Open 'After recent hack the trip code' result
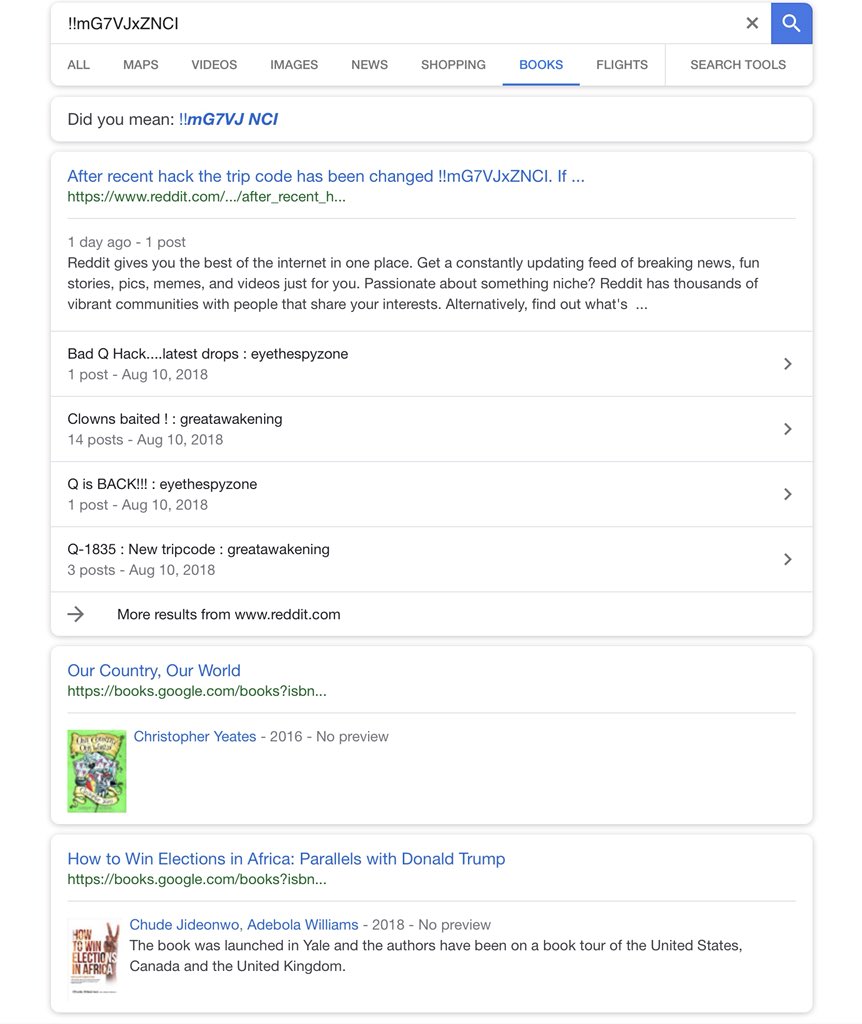The width and height of the screenshot is (862, 1024). pyautogui.click(x=326, y=176)
